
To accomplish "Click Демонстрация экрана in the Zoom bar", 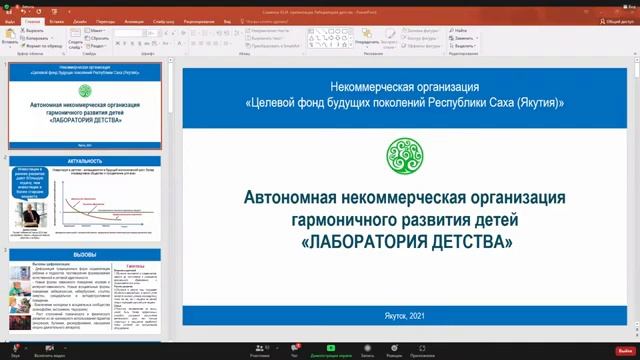I will pos(331,350).
